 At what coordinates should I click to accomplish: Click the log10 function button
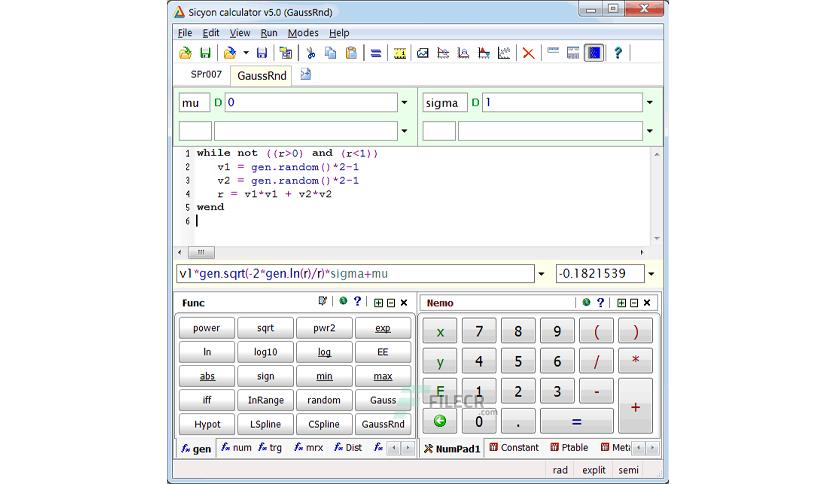tap(266, 352)
